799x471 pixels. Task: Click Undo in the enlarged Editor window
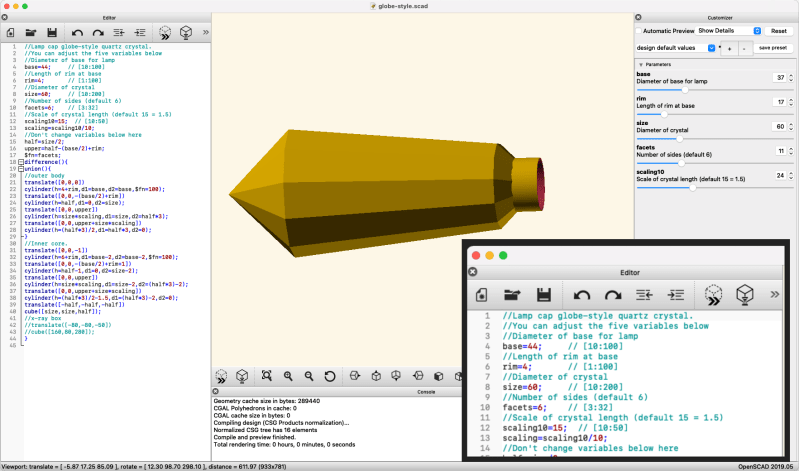tap(582, 294)
